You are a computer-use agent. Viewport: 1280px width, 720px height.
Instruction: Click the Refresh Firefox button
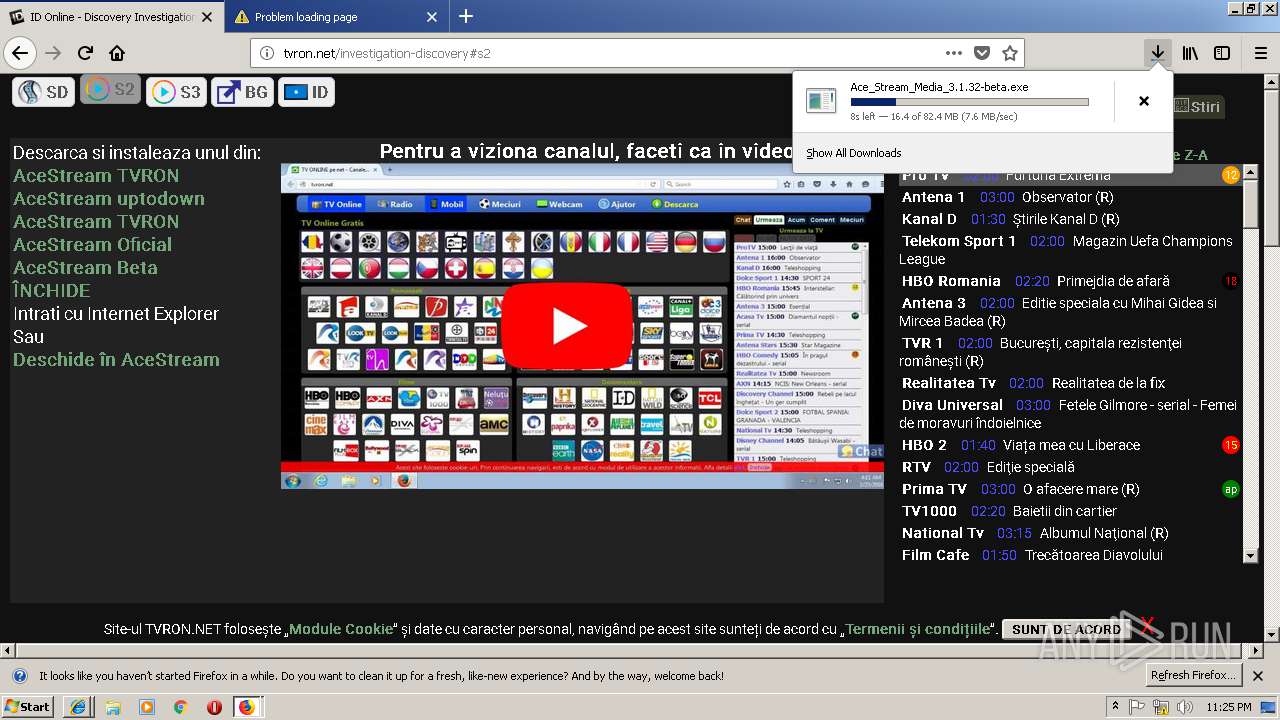click(1195, 675)
